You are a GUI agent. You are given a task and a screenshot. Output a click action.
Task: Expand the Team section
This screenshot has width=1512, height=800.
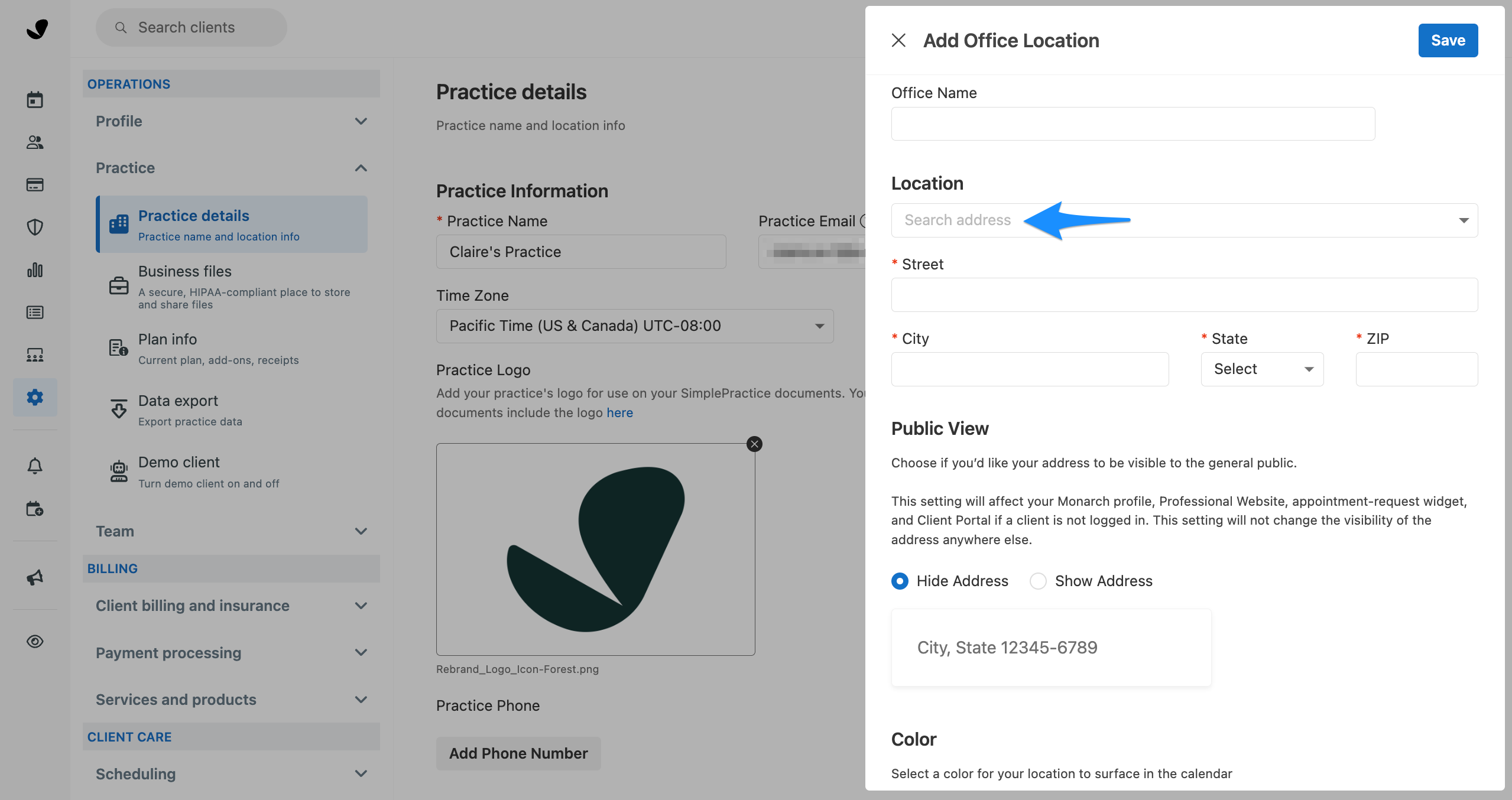(x=231, y=531)
